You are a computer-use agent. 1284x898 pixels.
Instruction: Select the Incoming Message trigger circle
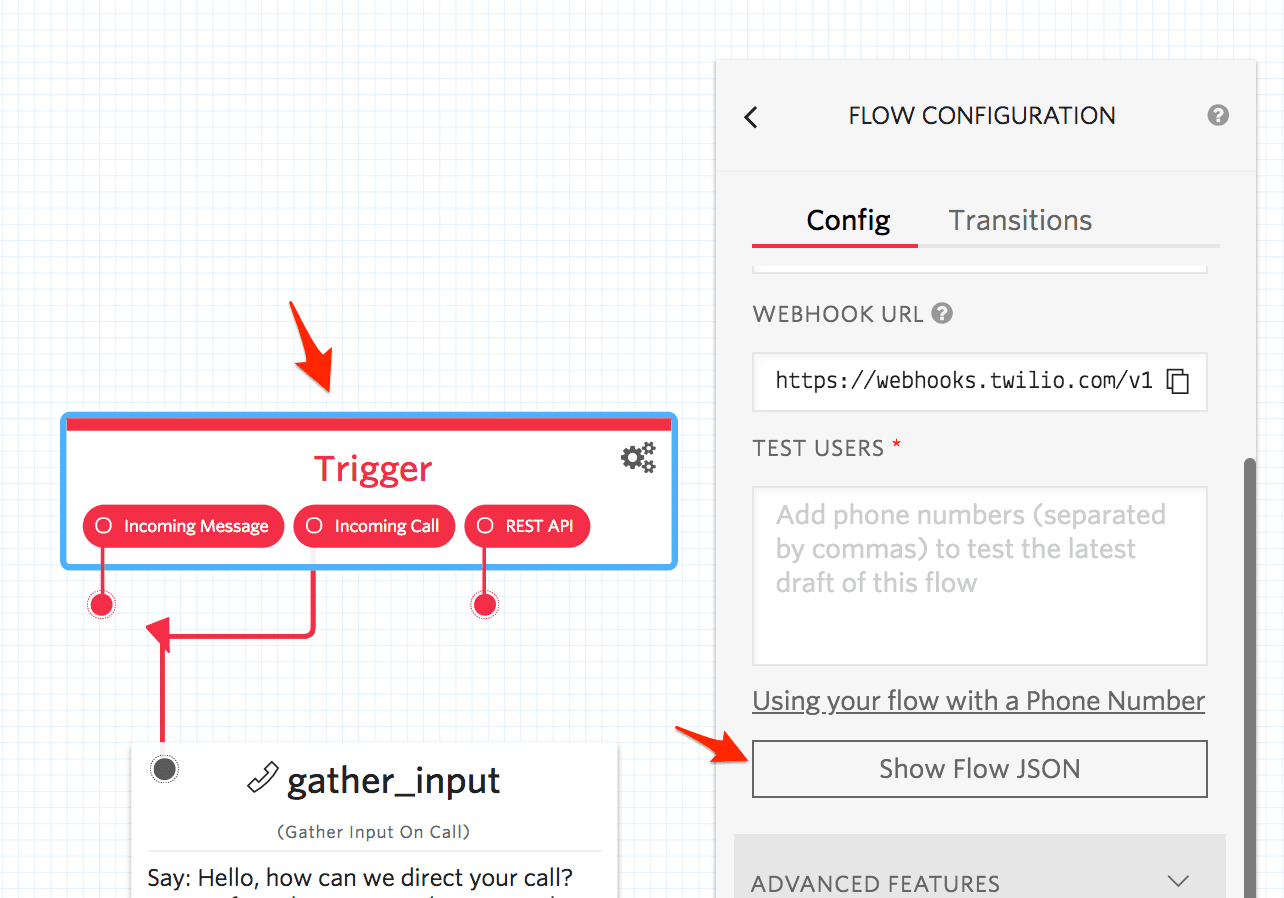(x=104, y=525)
